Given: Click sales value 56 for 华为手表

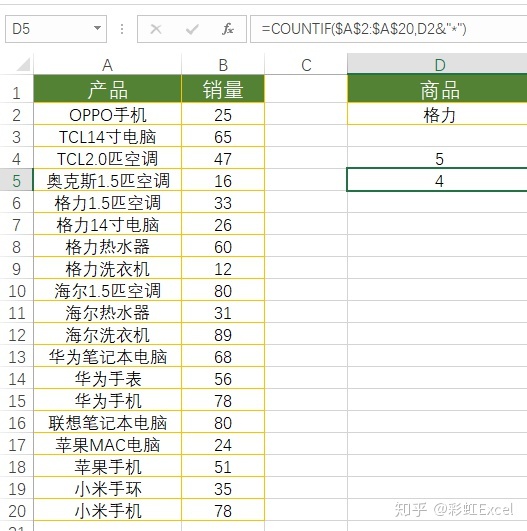Looking at the screenshot, I should click(223, 379).
